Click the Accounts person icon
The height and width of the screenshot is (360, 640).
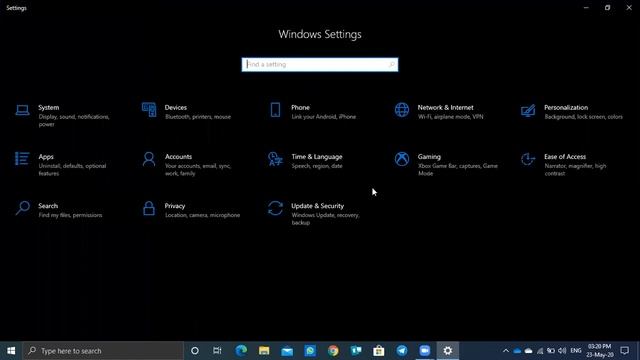[x=149, y=159]
